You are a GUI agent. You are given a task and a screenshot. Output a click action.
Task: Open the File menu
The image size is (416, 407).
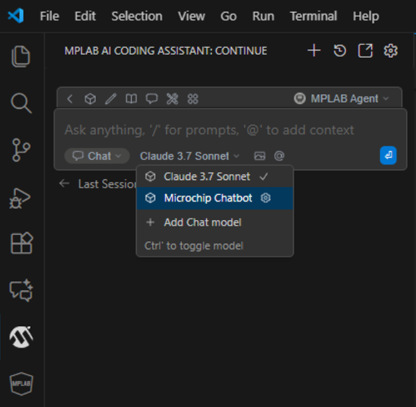pos(49,16)
